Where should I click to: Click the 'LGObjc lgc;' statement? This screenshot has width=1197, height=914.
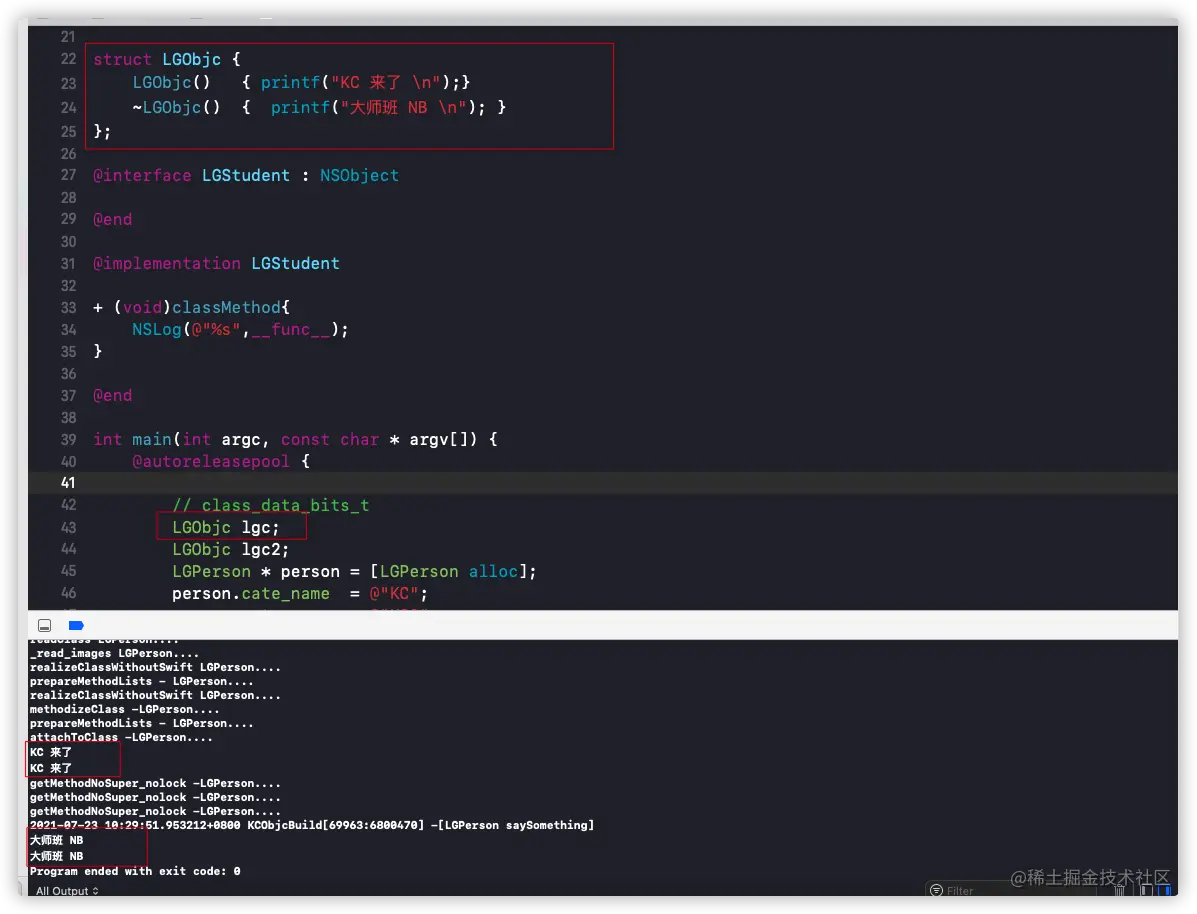pyautogui.click(x=226, y=528)
